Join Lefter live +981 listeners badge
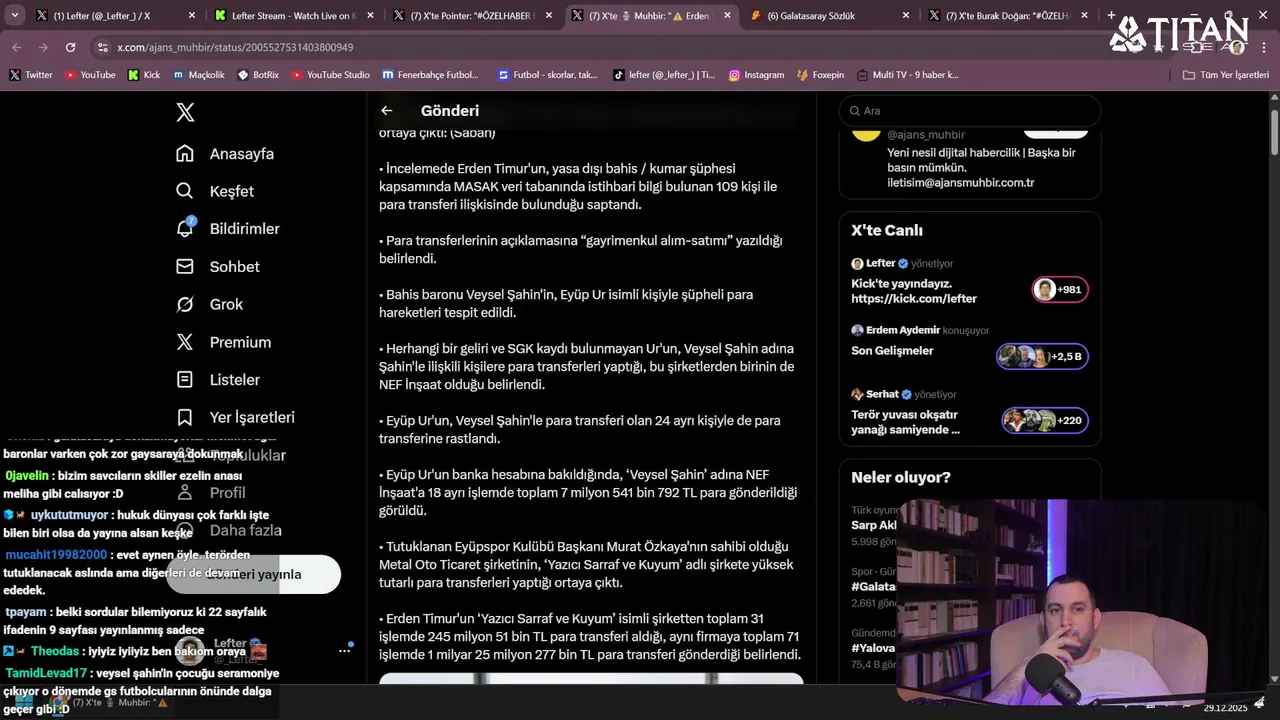 1060,290
